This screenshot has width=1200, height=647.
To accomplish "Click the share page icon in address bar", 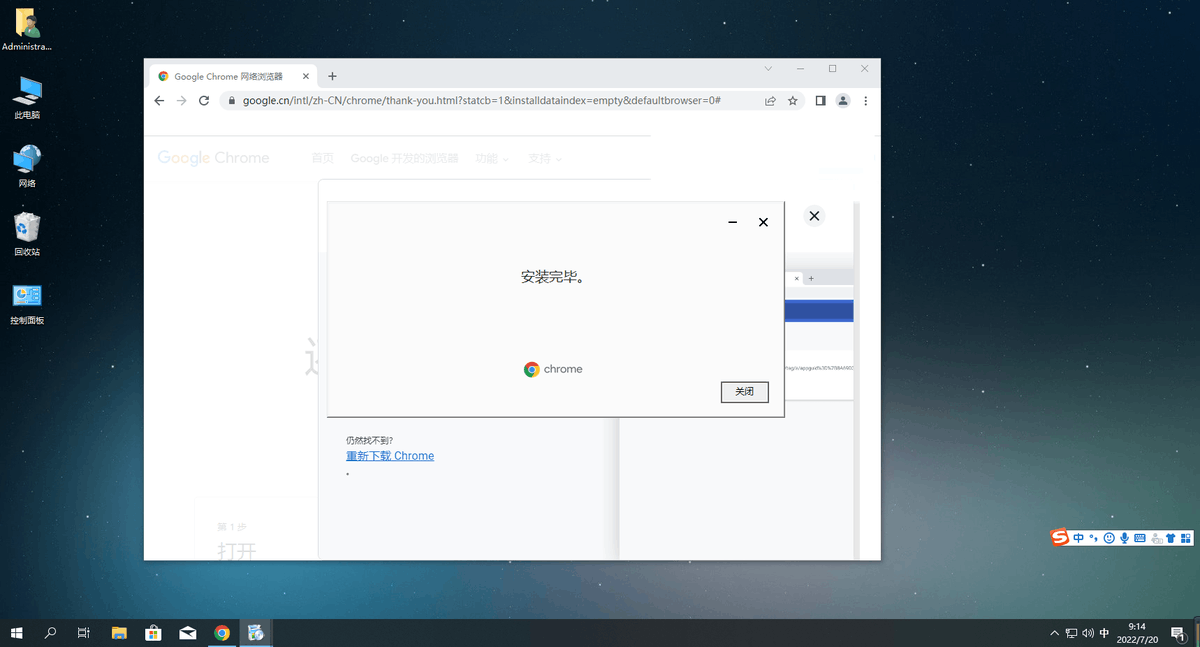I will click(770, 101).
